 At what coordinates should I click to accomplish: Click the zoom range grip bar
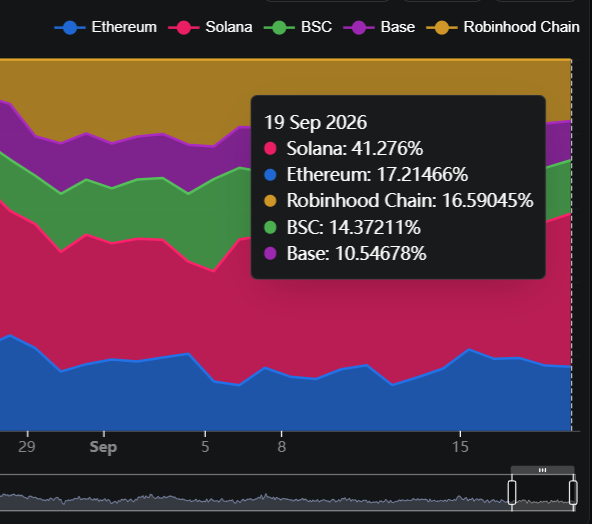pos(543,470)
